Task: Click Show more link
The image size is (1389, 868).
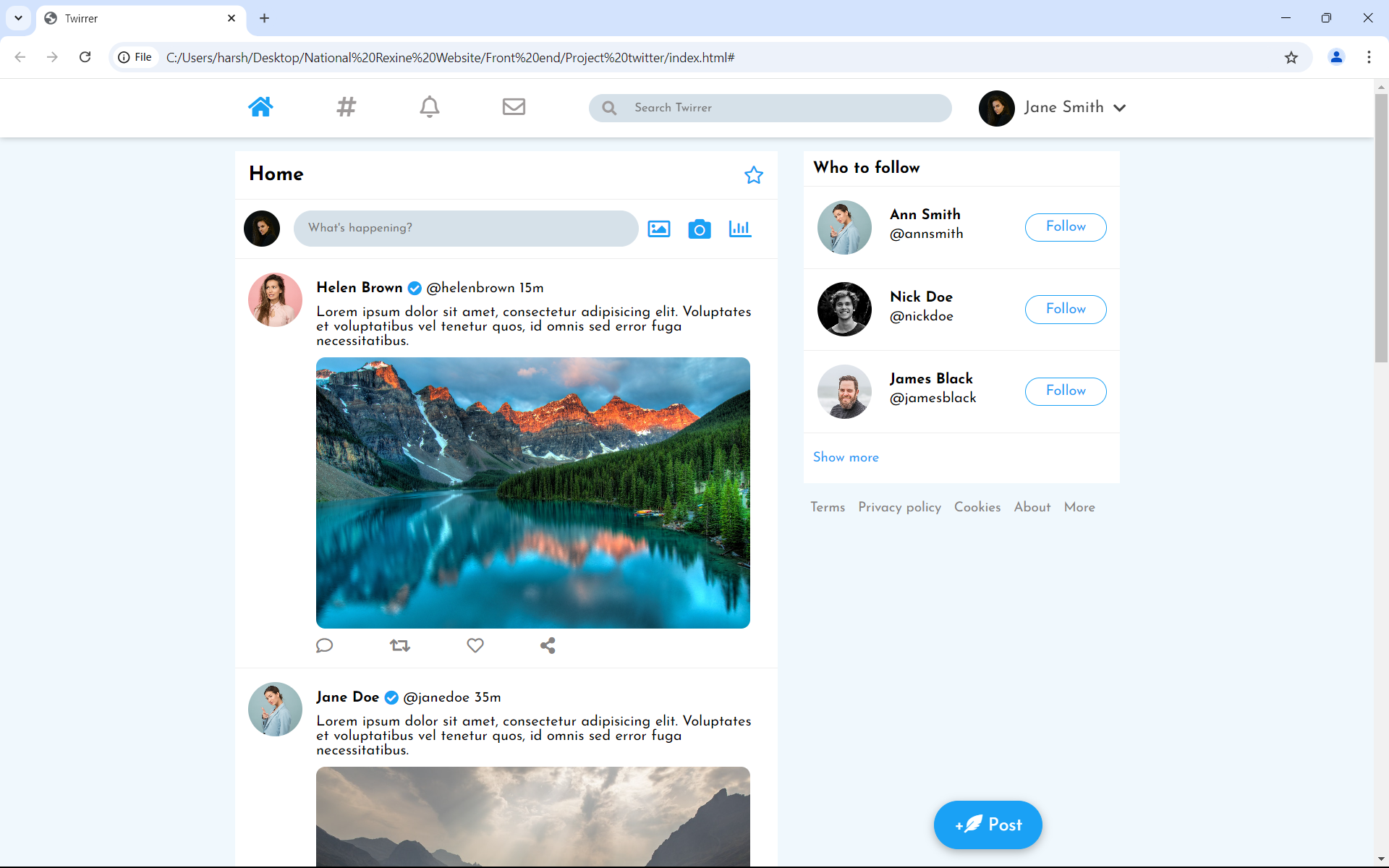Action: (x=846, y=457)
